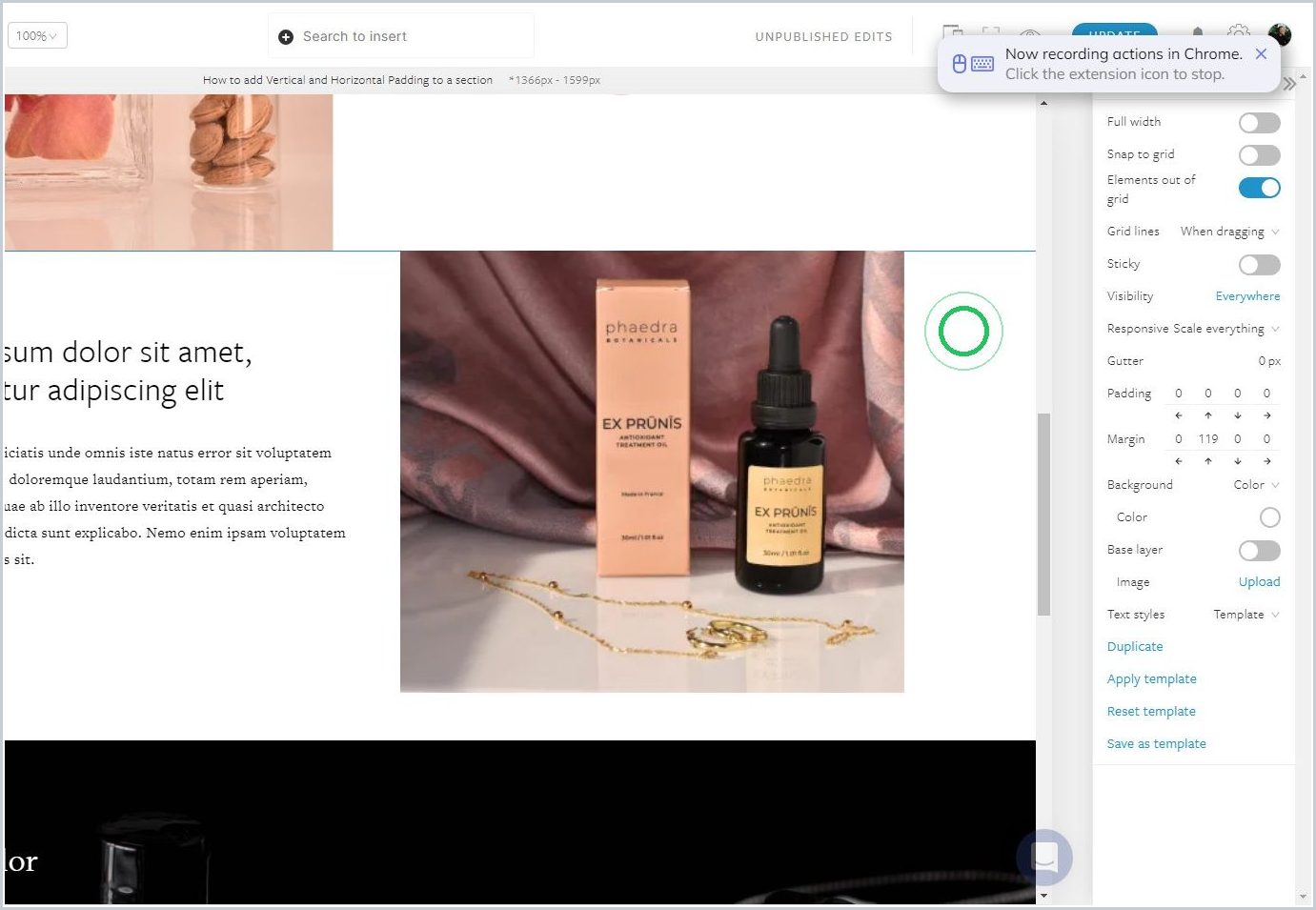Click the plus icon beside Search to insert

(x=285, y=37)
